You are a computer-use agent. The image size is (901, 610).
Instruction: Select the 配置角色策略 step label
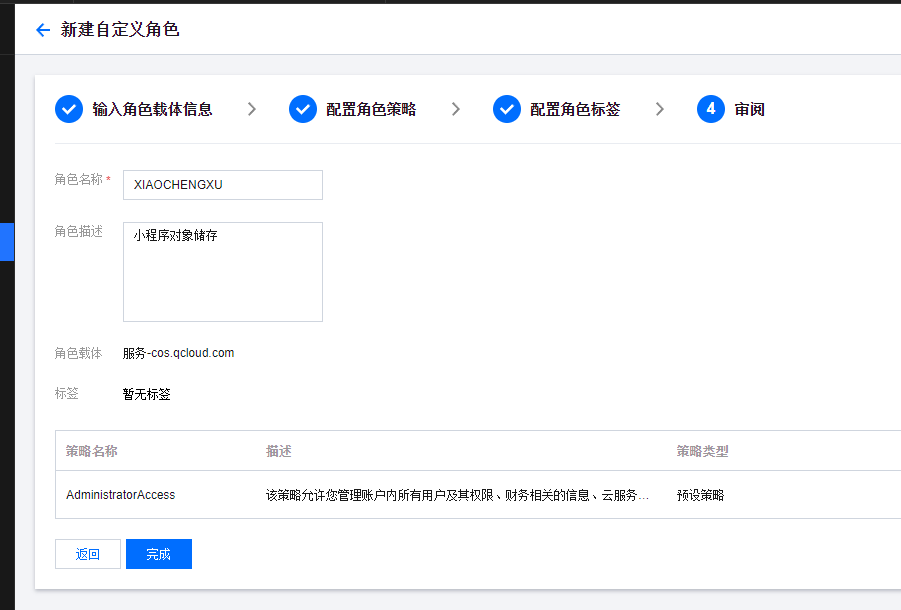(371, 109)
